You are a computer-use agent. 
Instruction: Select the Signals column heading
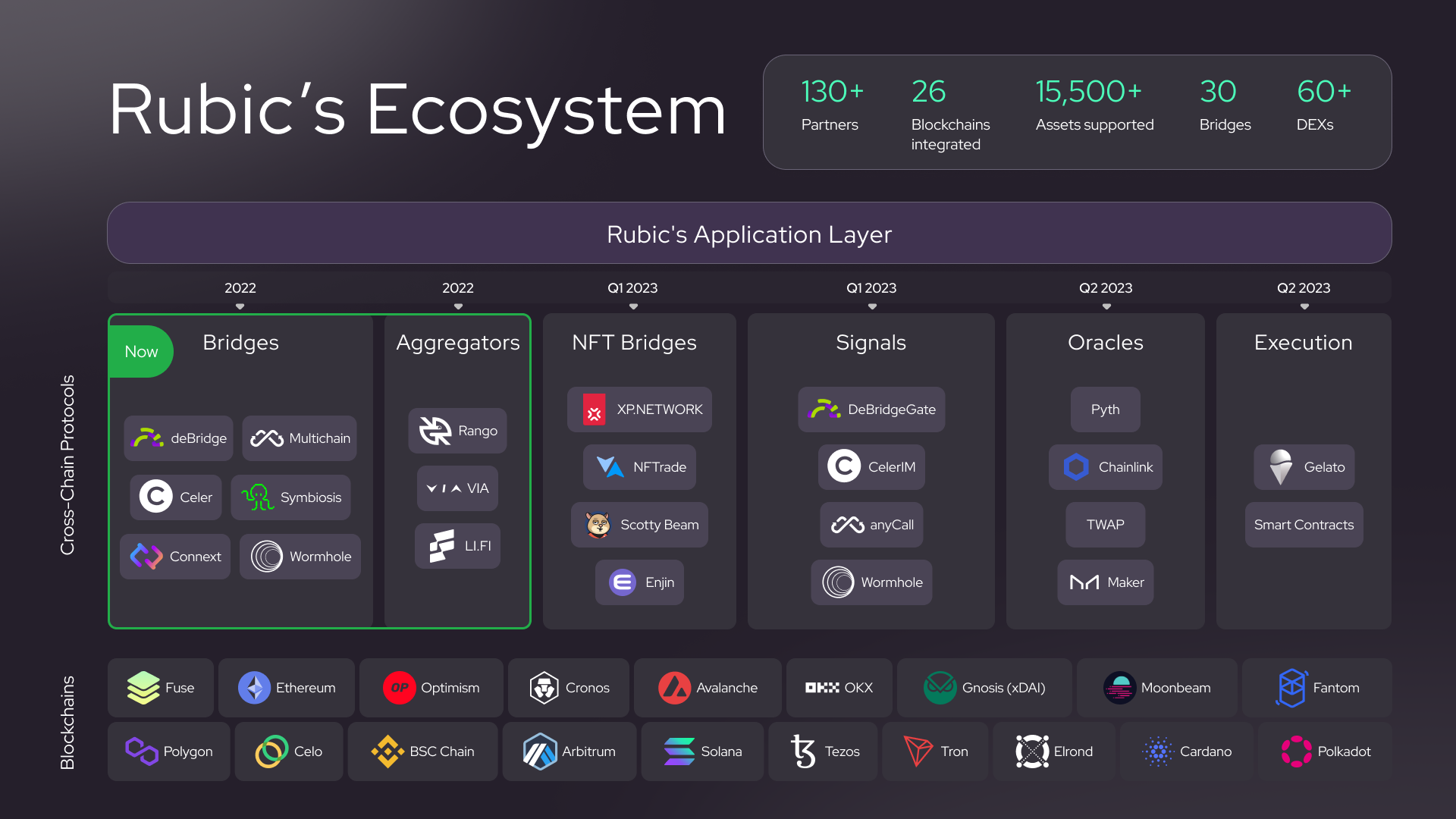click(x=871, y=343)
